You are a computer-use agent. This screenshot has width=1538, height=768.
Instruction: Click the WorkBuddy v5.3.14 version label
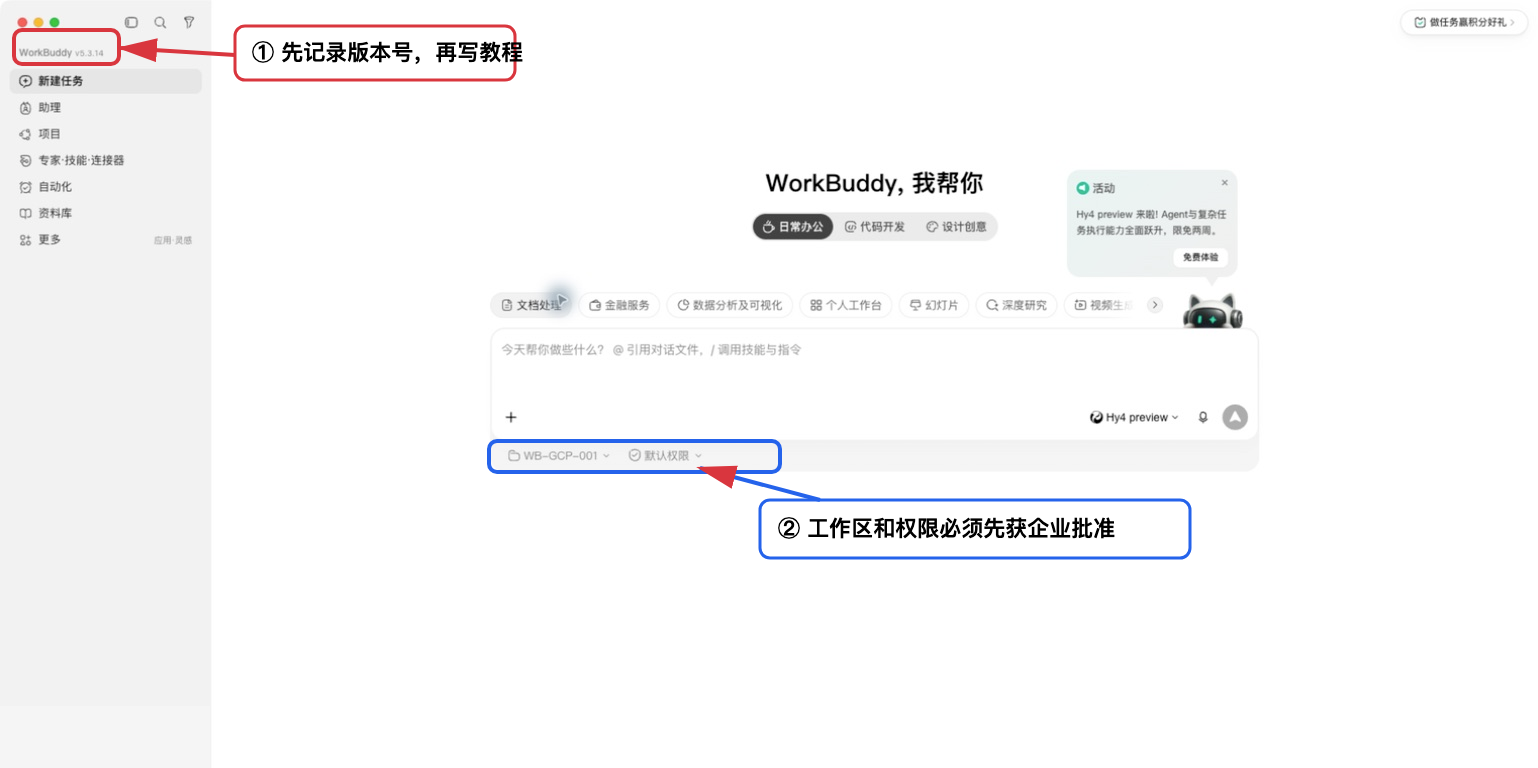(x=61, y=52)
